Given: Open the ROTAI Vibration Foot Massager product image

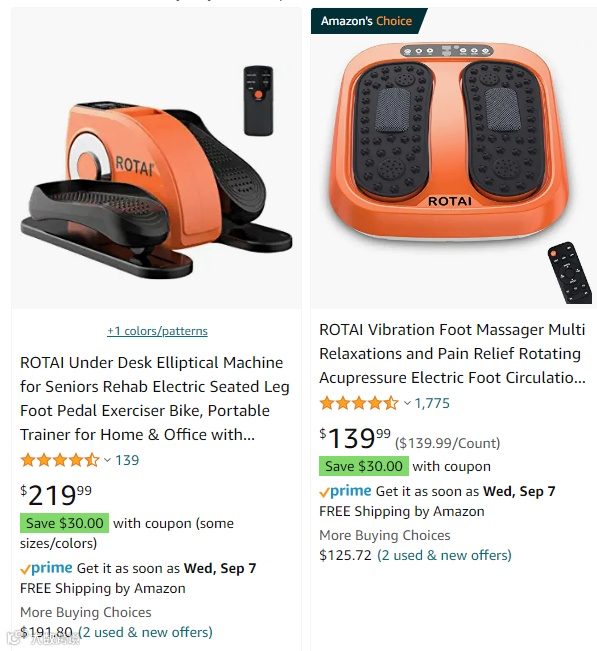Looking at the screenshot, I should pyautogui.click(x=454, y=158).
